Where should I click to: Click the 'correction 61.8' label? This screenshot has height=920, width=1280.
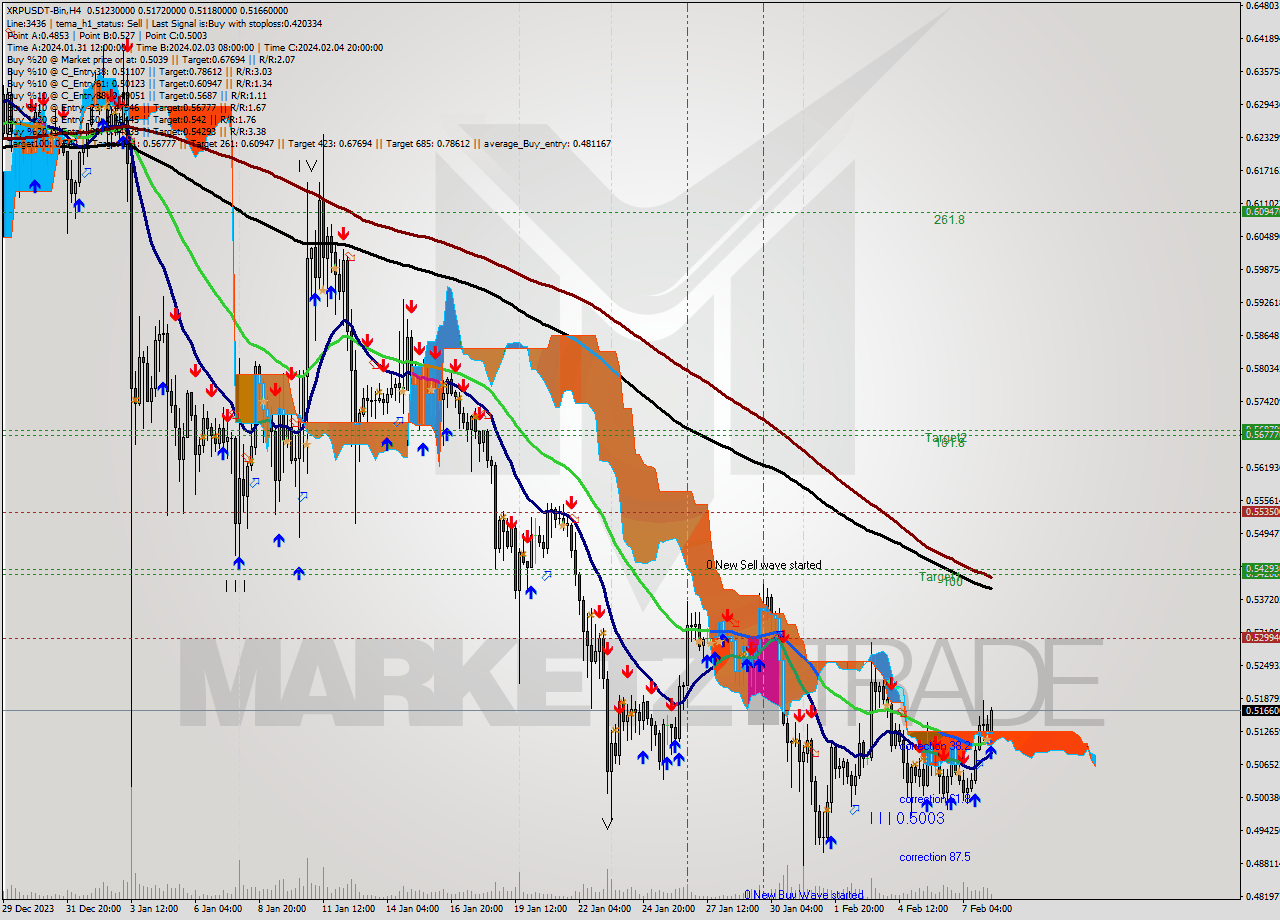934,799
